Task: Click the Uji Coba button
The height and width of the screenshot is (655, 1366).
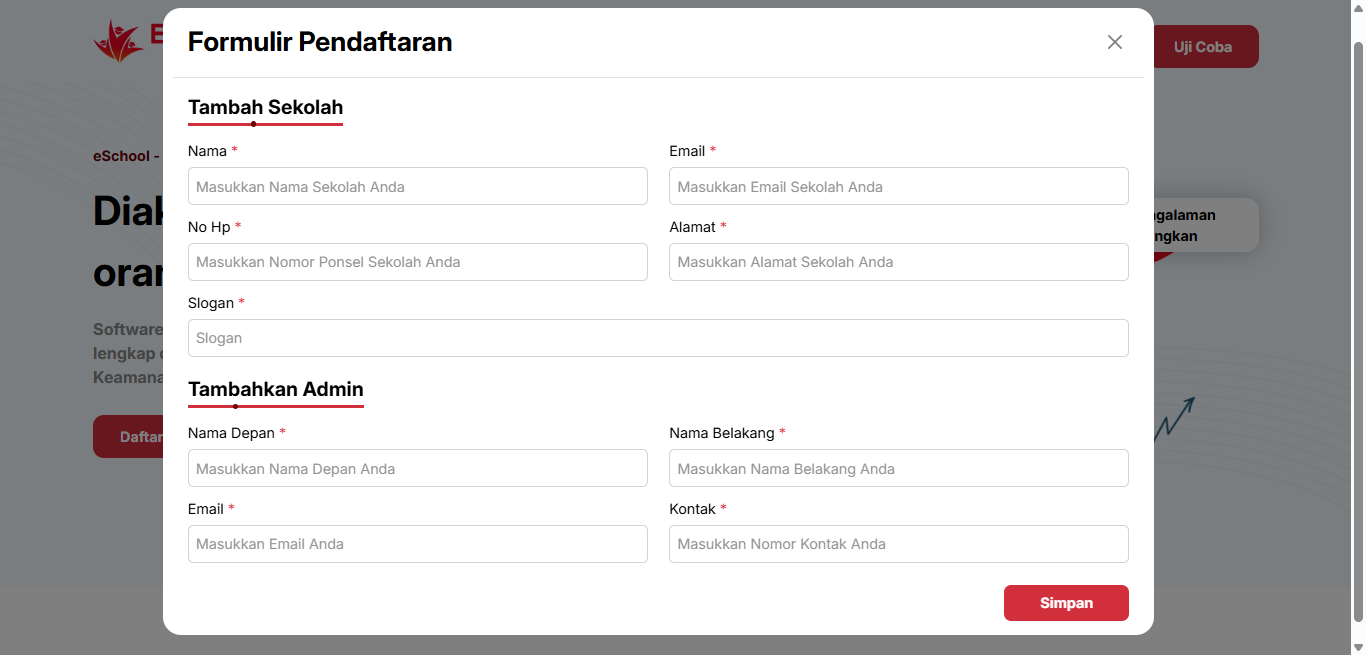Action: click(x=1206, y=47)
